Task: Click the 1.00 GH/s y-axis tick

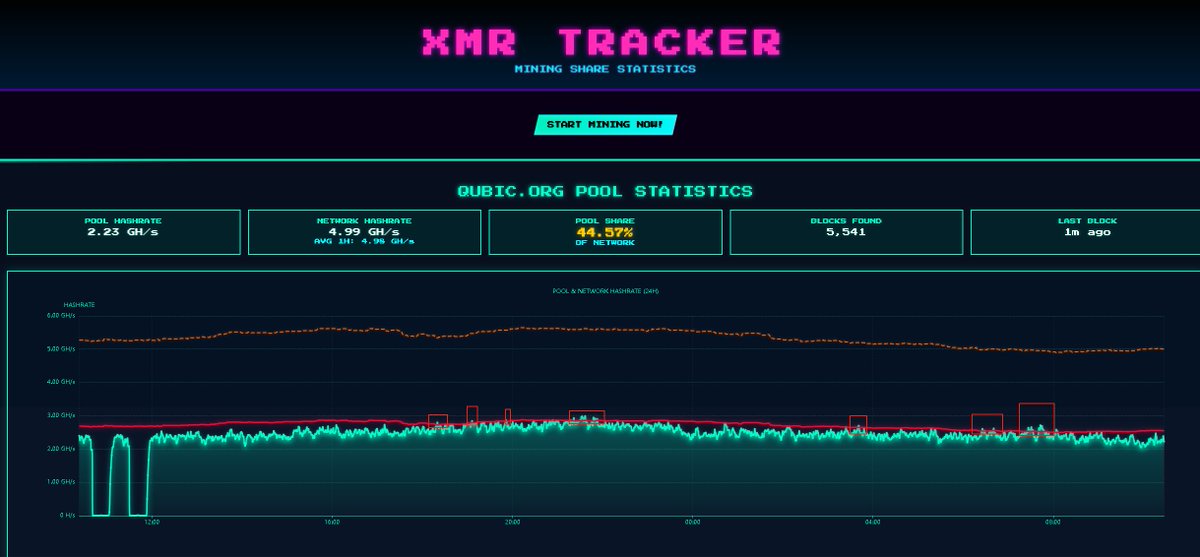Action: click(x=61, y=482)
